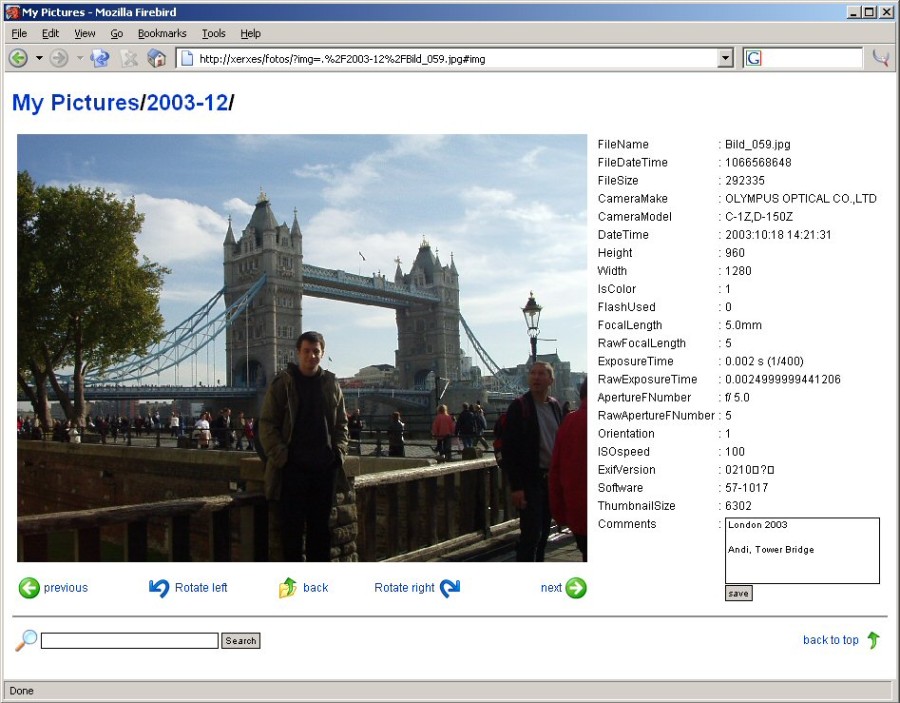Click the green previous arrow icon
The width and height of the screenshot is (900, 703).
pyautogui.click(x=29, y=588)
